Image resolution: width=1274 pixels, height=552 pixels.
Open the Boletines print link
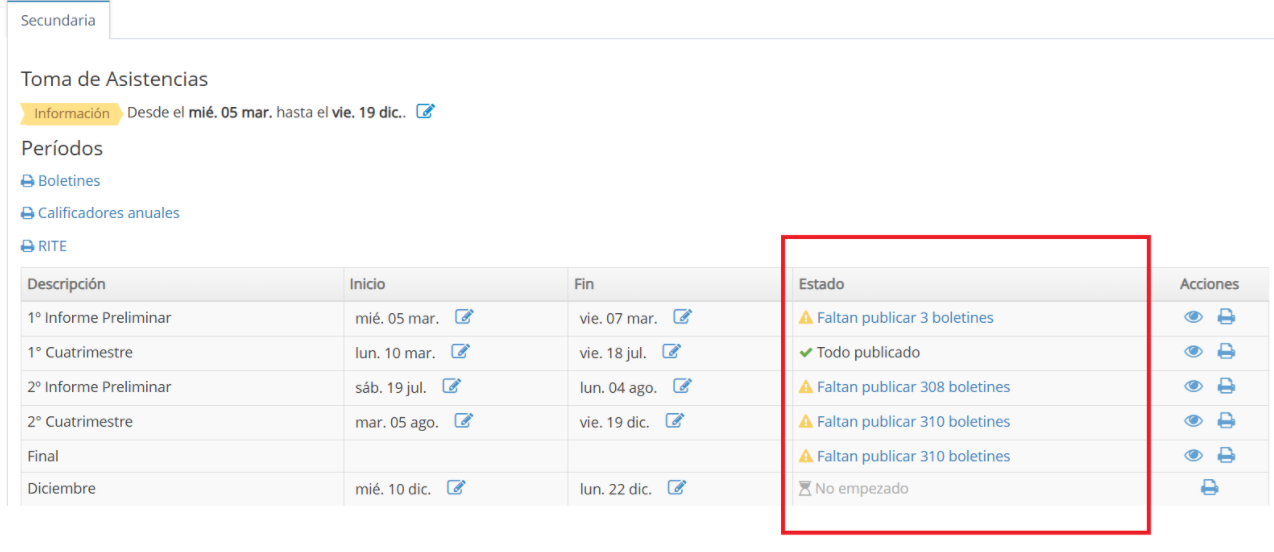click(68, 181)
